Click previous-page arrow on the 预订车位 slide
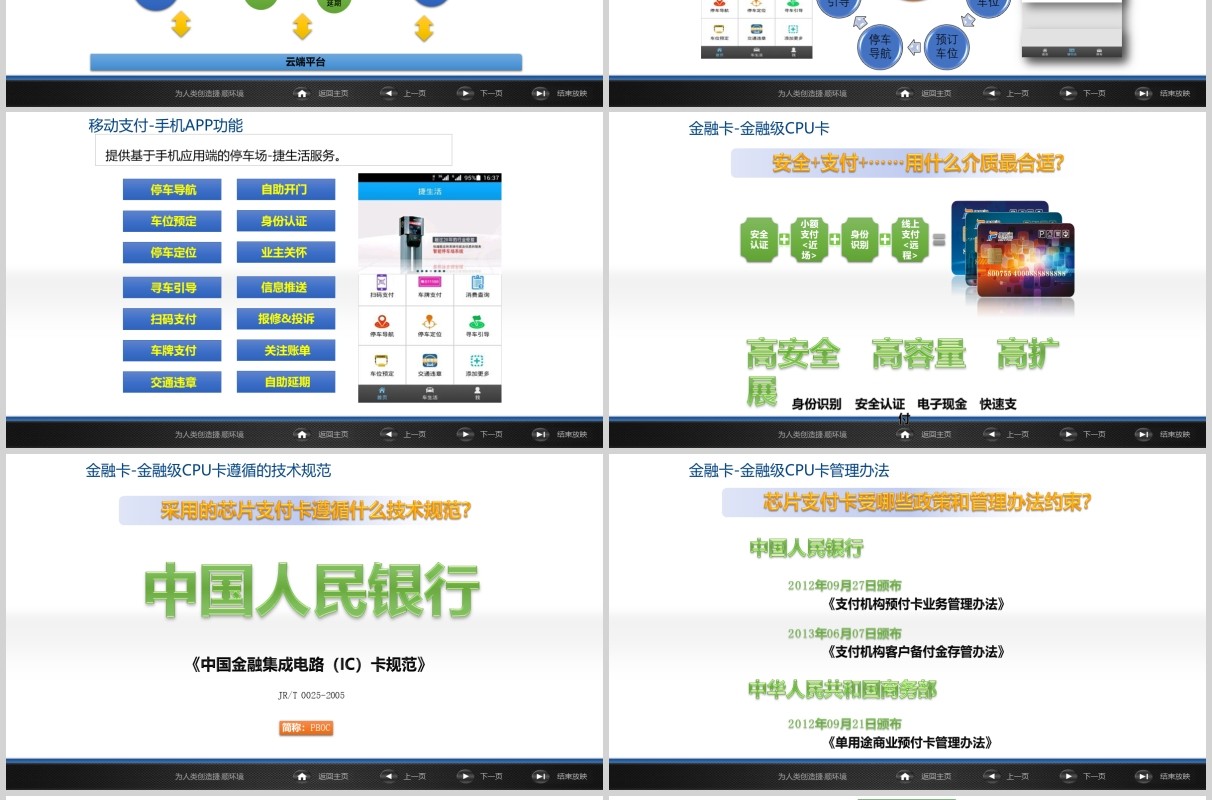Image resolution: width=1212 pixels, height=800 pixels. tap(991, 93)
